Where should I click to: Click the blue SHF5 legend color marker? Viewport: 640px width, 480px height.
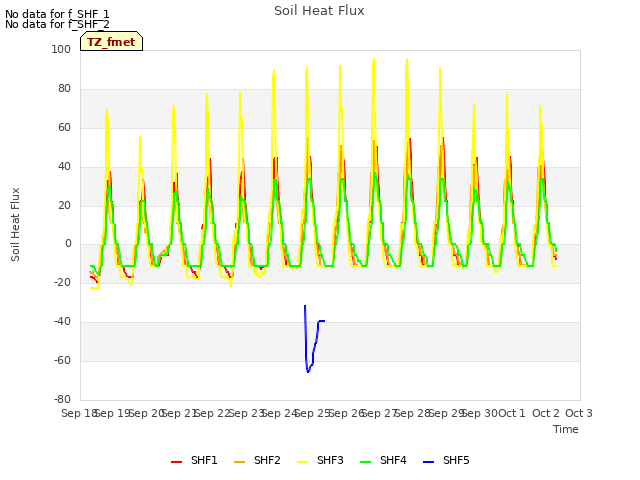pyautogui.click(x=429, y=462)
